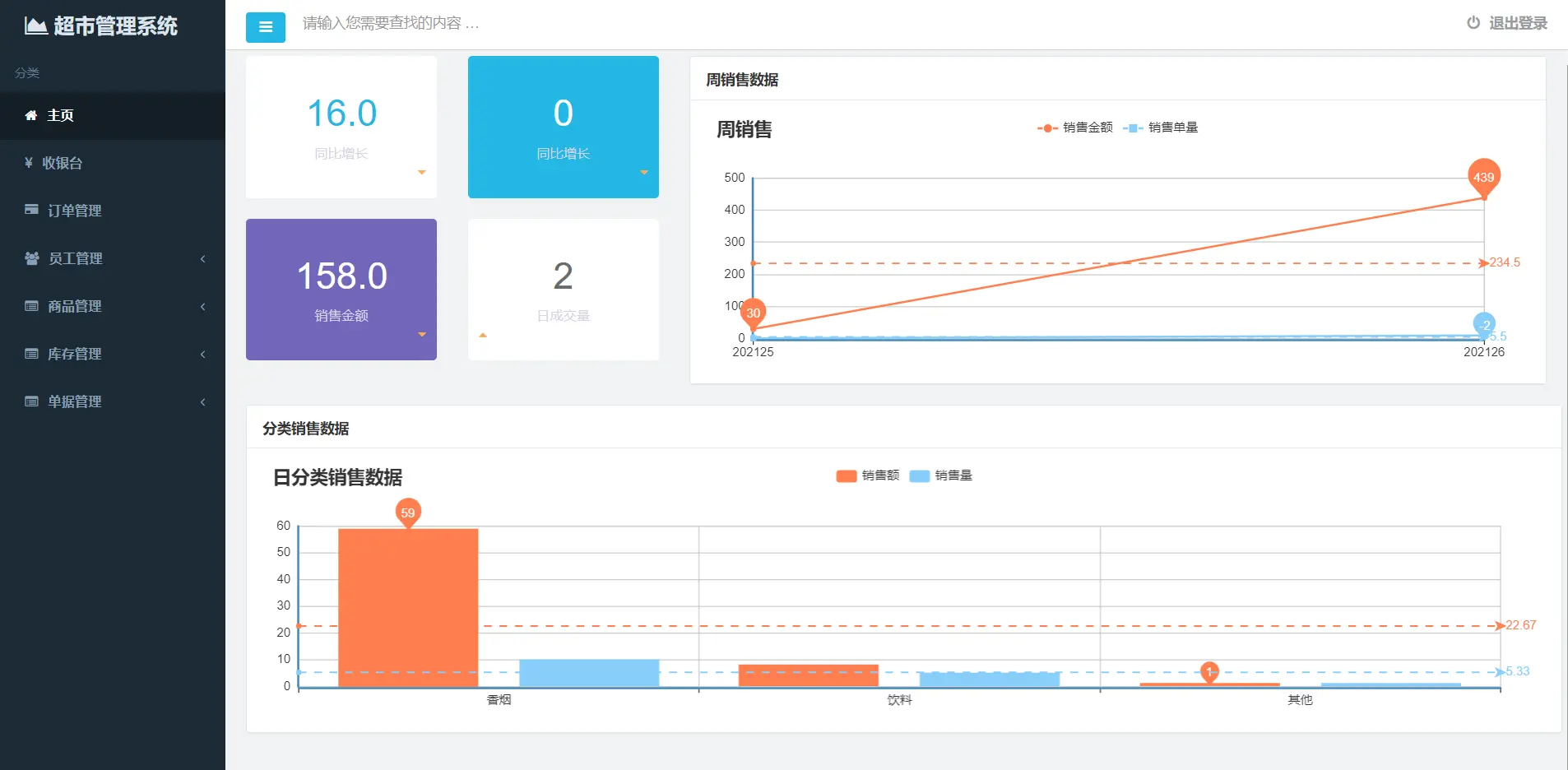Expand the 商品管理 submenu chevron
This screenshot has width=1568, height=770.
click(203, 307)
